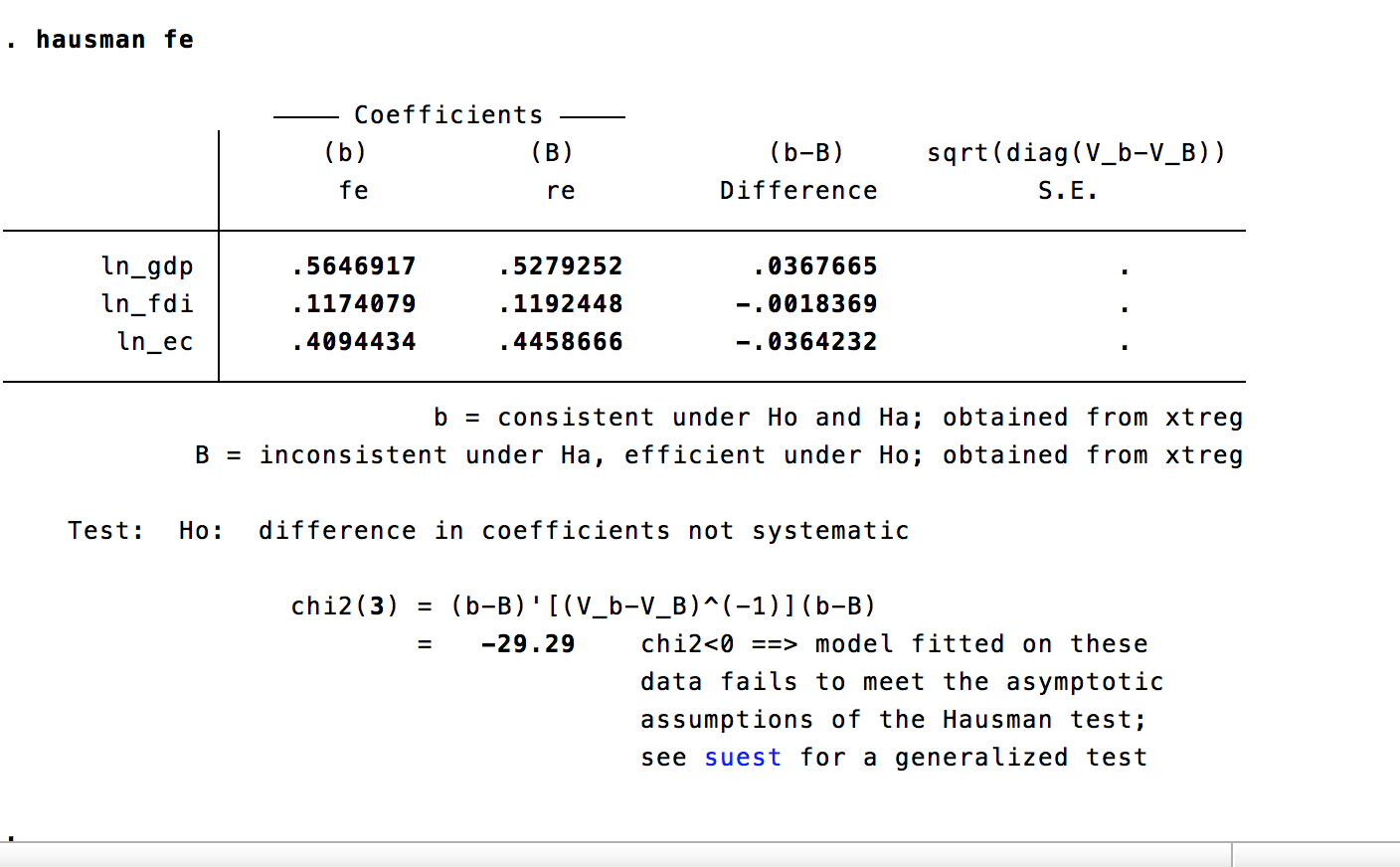This screenshot has height=867, width=1400.
Task: Select the 'chi2<0 ==> model fitted' warning line
Action: [894, 644]
